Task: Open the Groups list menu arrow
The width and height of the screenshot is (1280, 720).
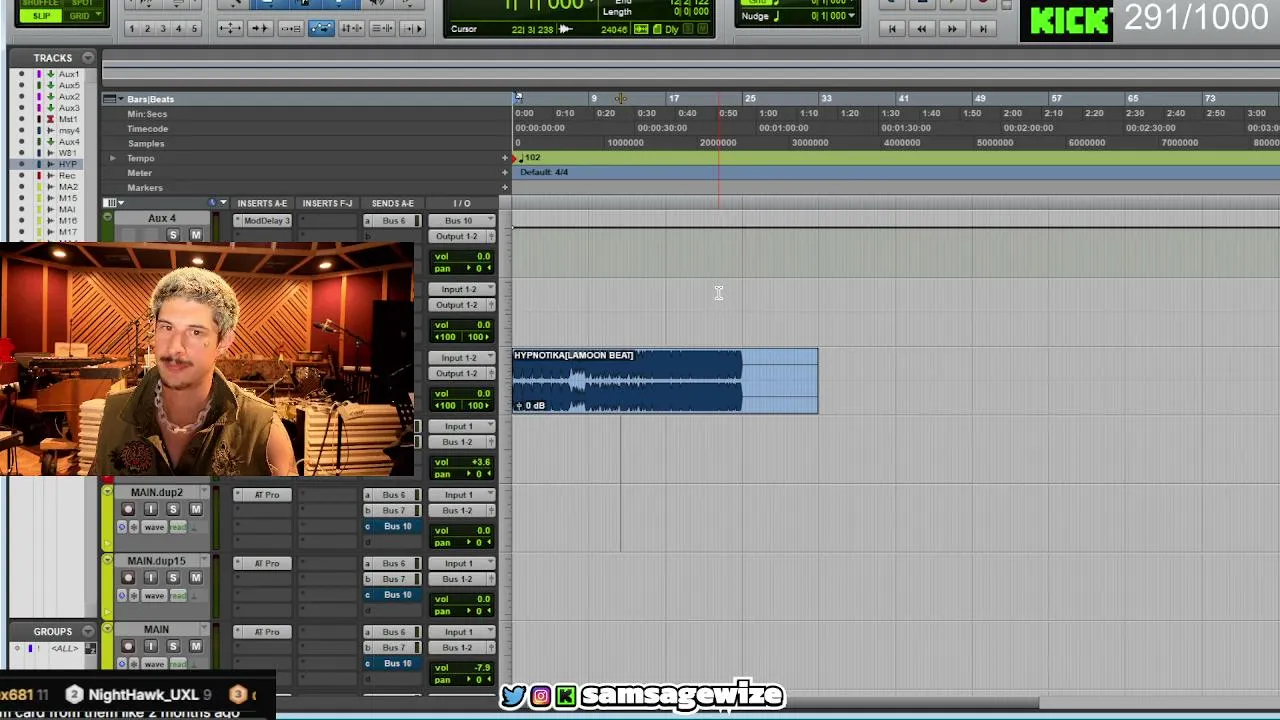Action: [88, 632]
